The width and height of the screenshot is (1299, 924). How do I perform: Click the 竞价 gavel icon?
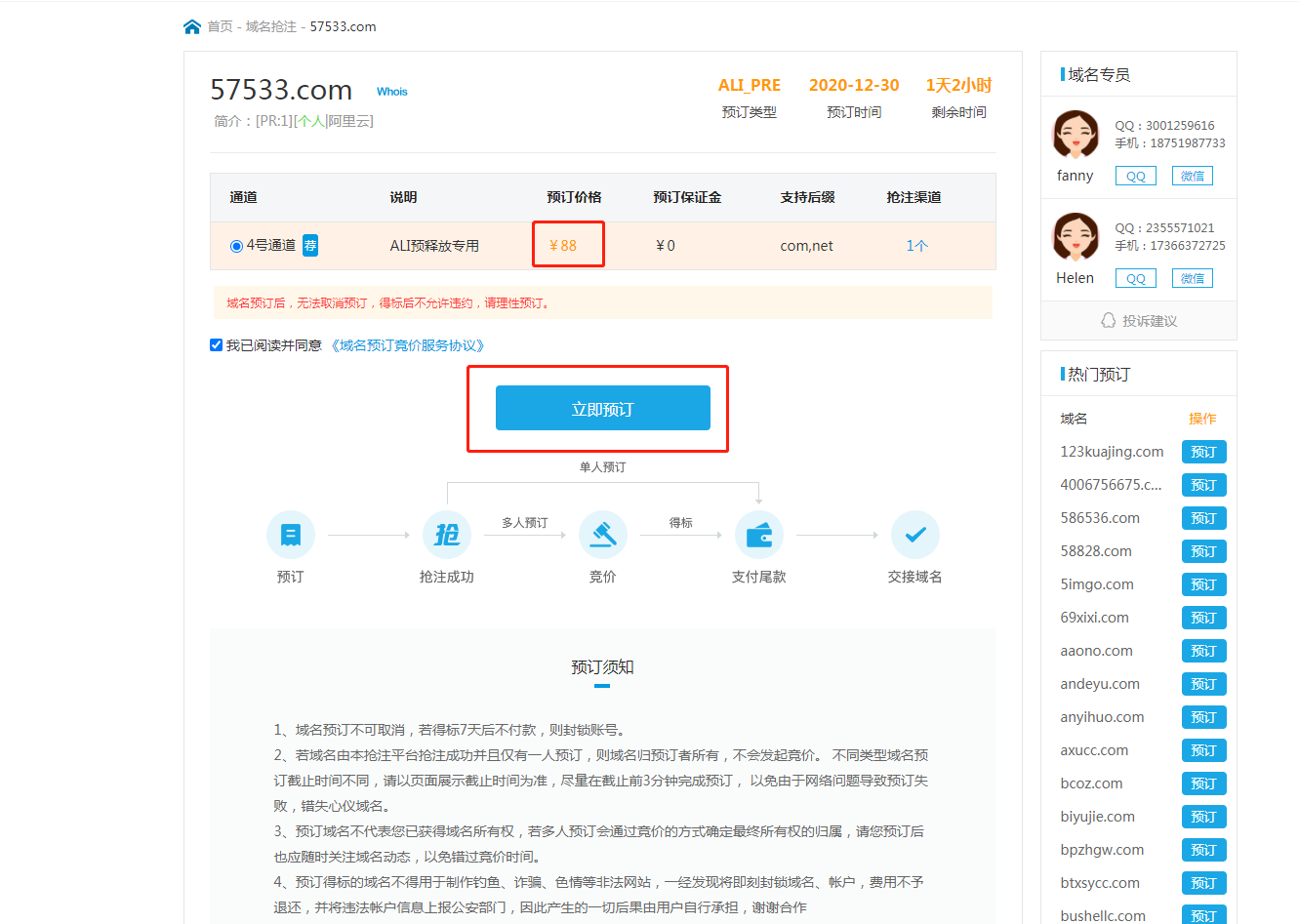pos(603,535)
